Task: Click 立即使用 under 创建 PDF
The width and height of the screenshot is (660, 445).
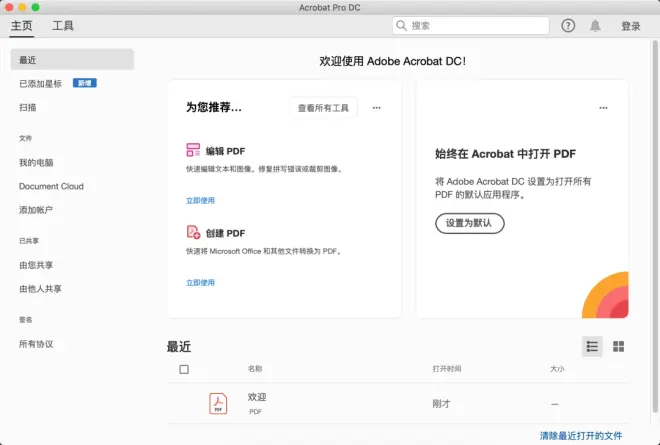Action: click(200, 282)
